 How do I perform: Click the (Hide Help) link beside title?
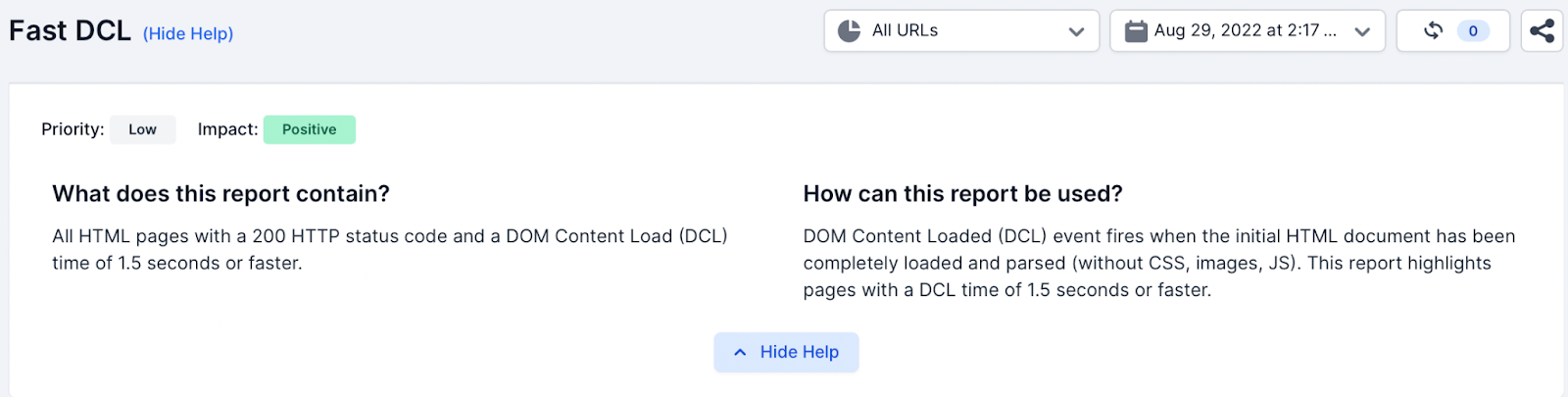[x=188, y=33]
